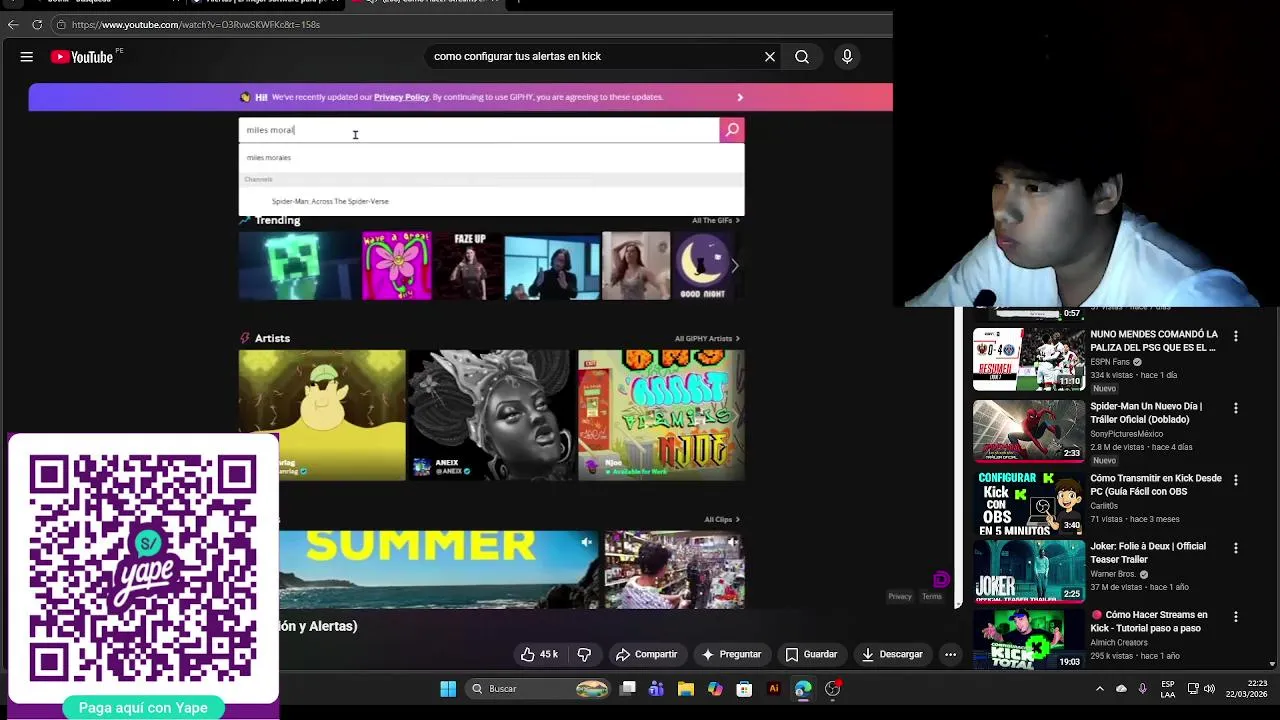Image resolution: width=1280 pixels, height=720 pixels.
Task: Open options menu for Joker teaser trailer
Action: click(1236, 549)
